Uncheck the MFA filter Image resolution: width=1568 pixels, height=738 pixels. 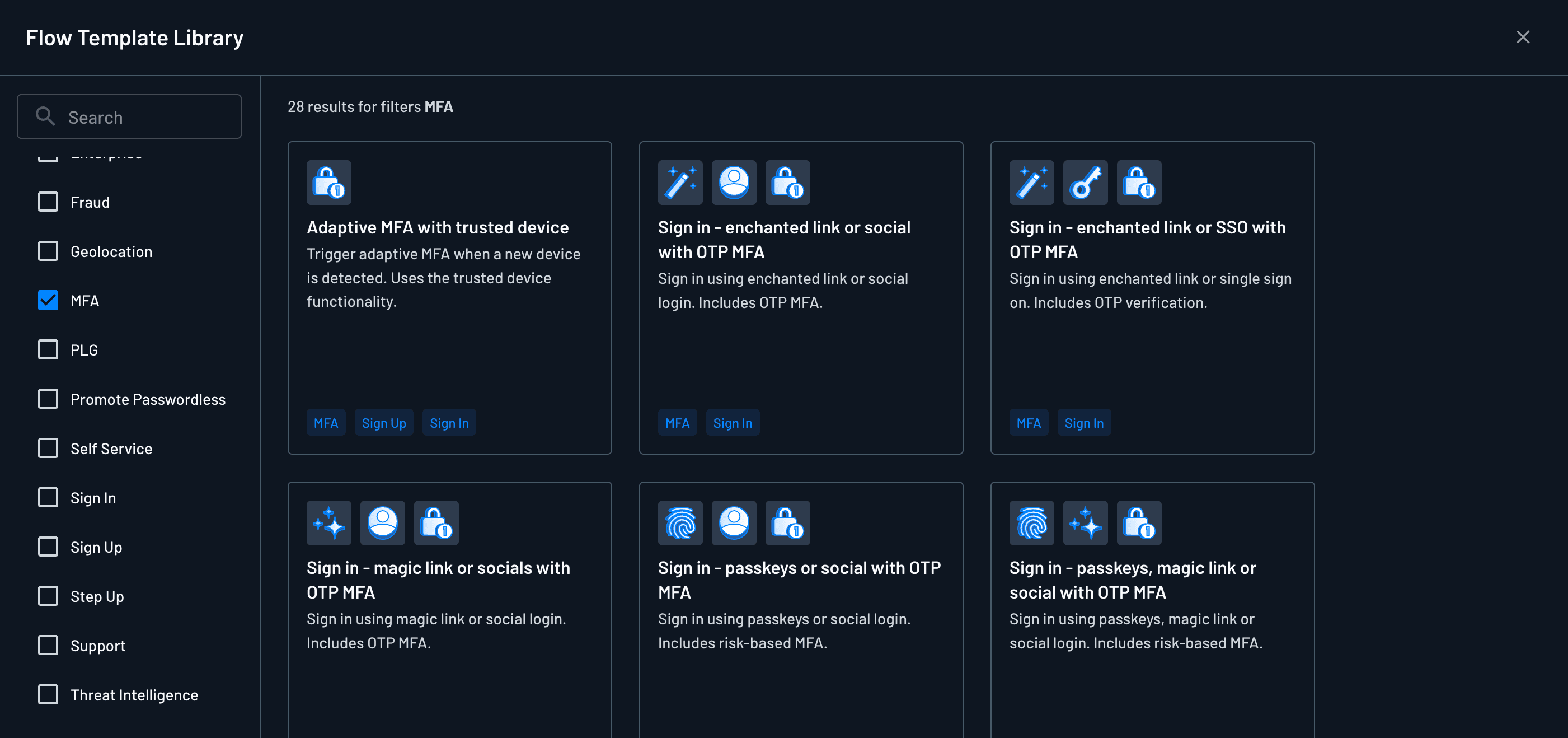48,300
